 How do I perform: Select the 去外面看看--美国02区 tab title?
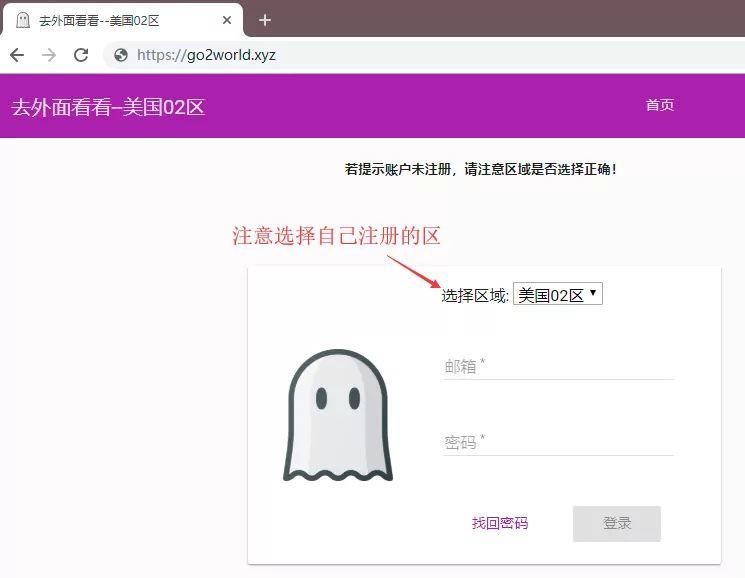[99, 20]
